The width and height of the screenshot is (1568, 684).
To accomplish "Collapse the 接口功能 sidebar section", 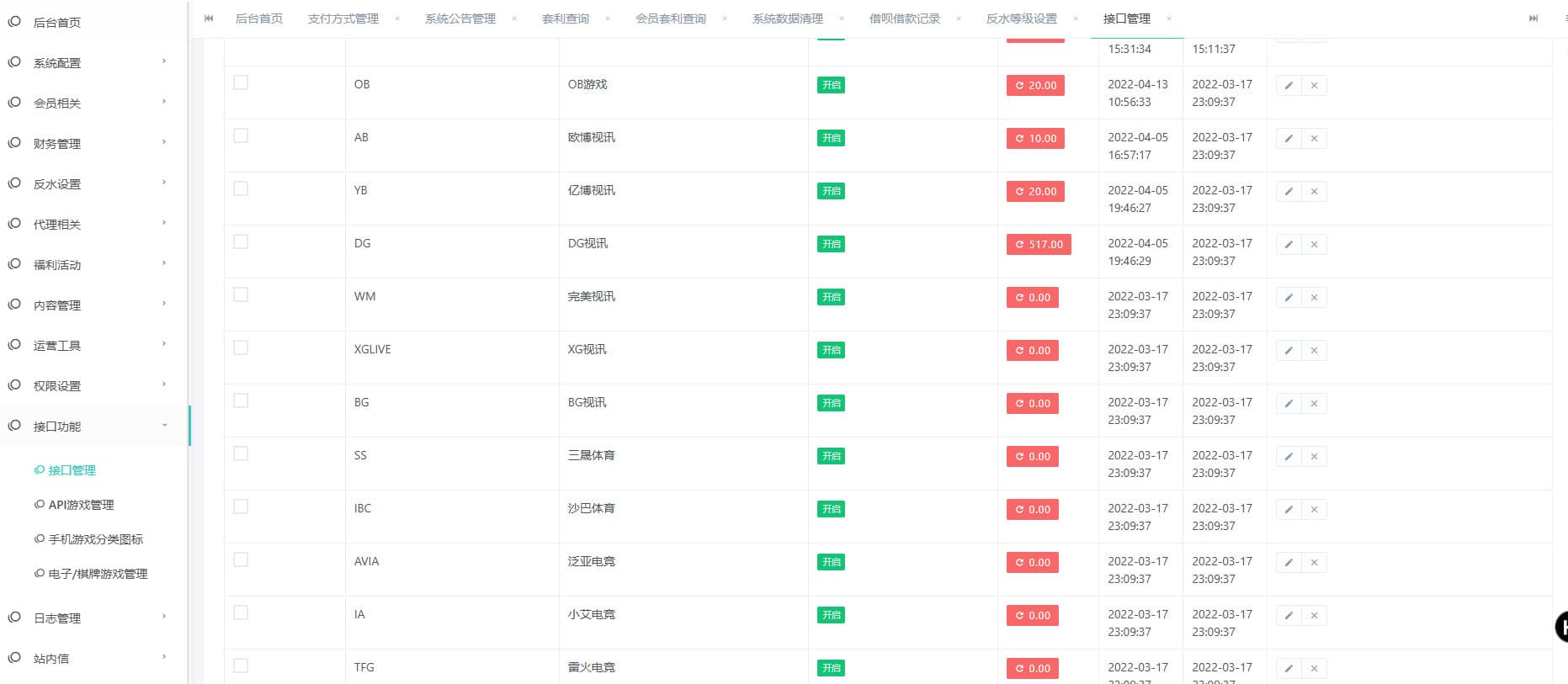I will click(93, 427).
